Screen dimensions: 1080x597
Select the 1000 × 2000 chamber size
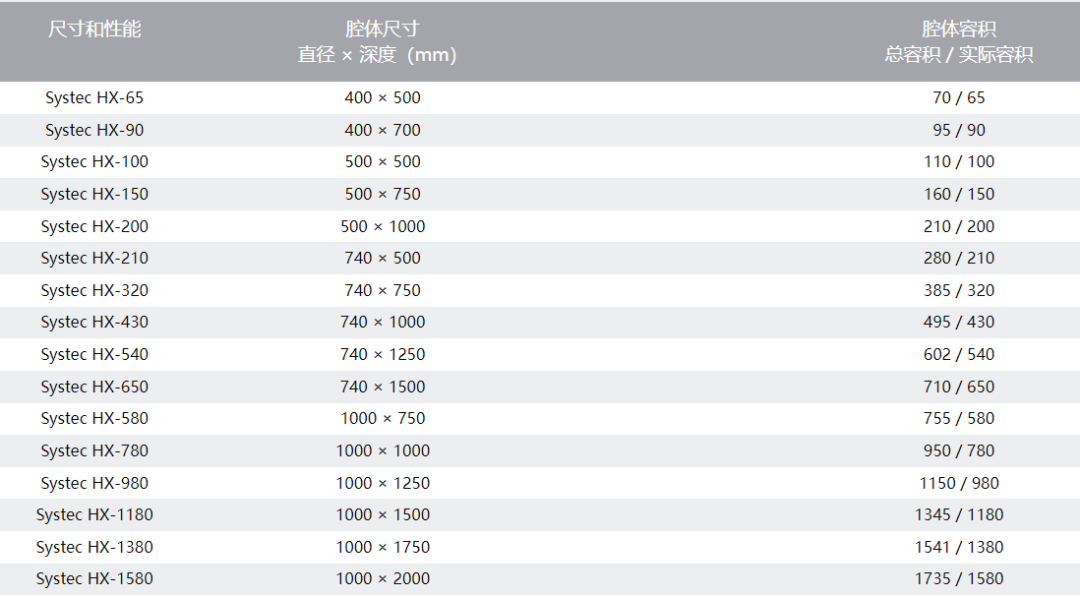coord(382,579)
